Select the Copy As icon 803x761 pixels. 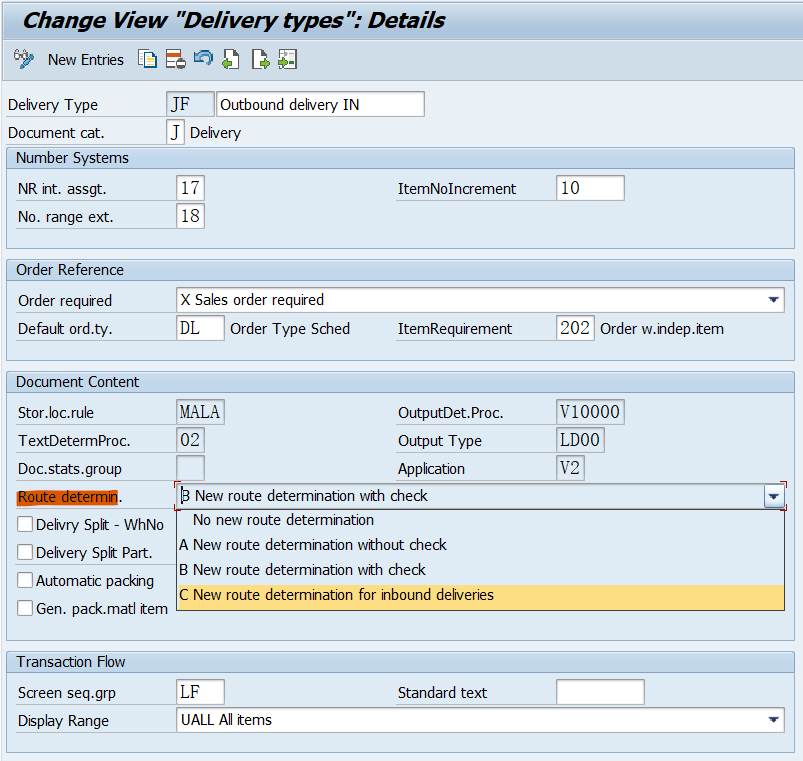tap(147, 60)
